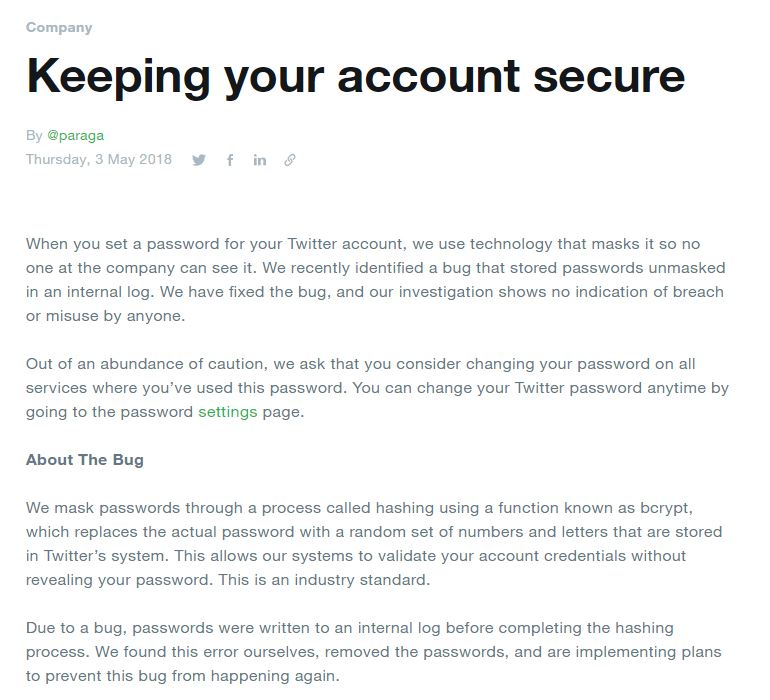770x700 pixels.
Task: Share the article on Twitter
Action: point(199,160)
